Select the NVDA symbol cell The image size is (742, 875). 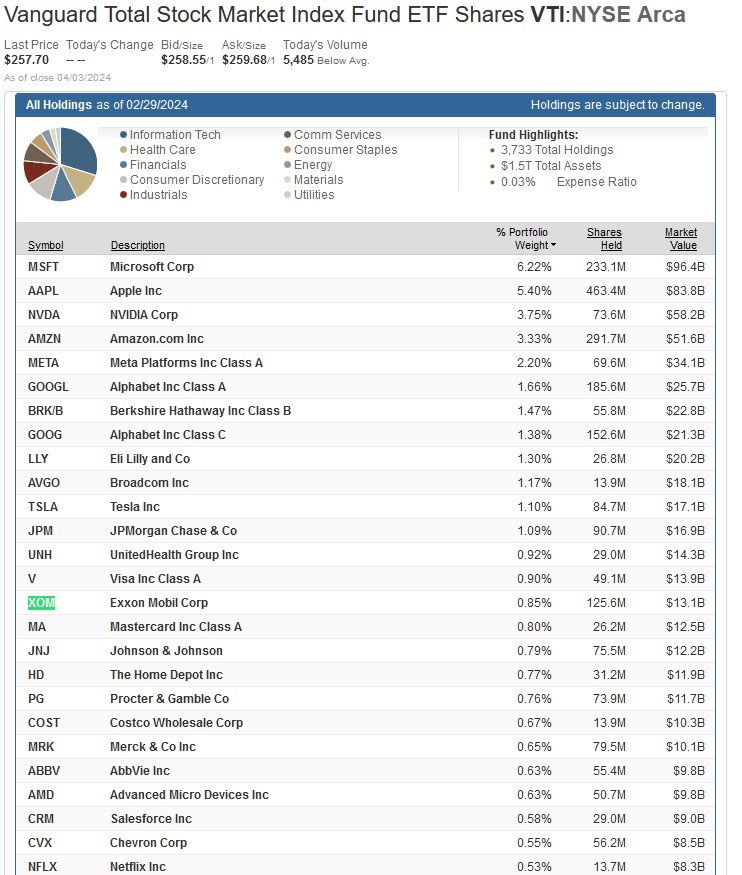click(x=44, y=315)
